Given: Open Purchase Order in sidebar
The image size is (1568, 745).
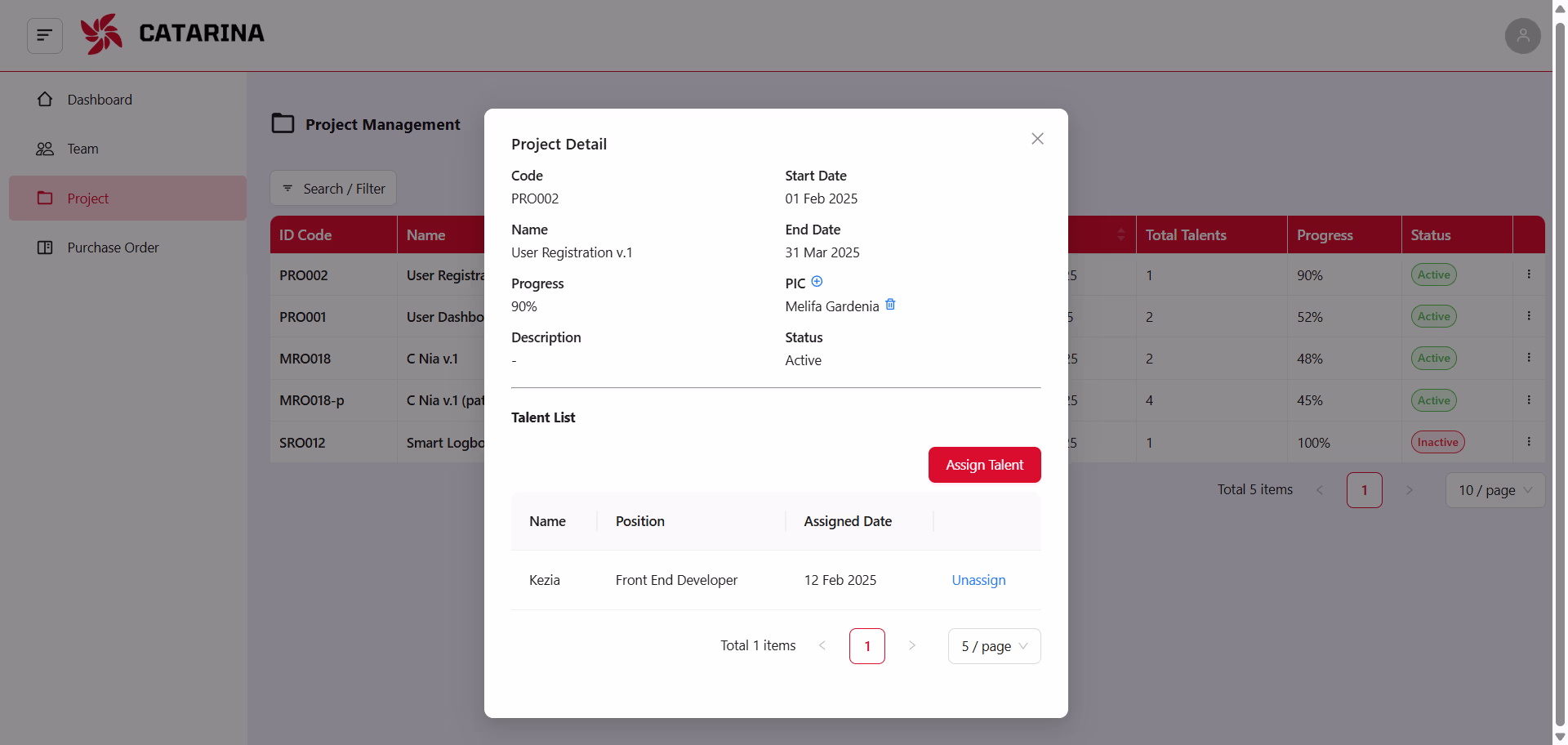Looking at the screenshot, I should tap(113, 248).
